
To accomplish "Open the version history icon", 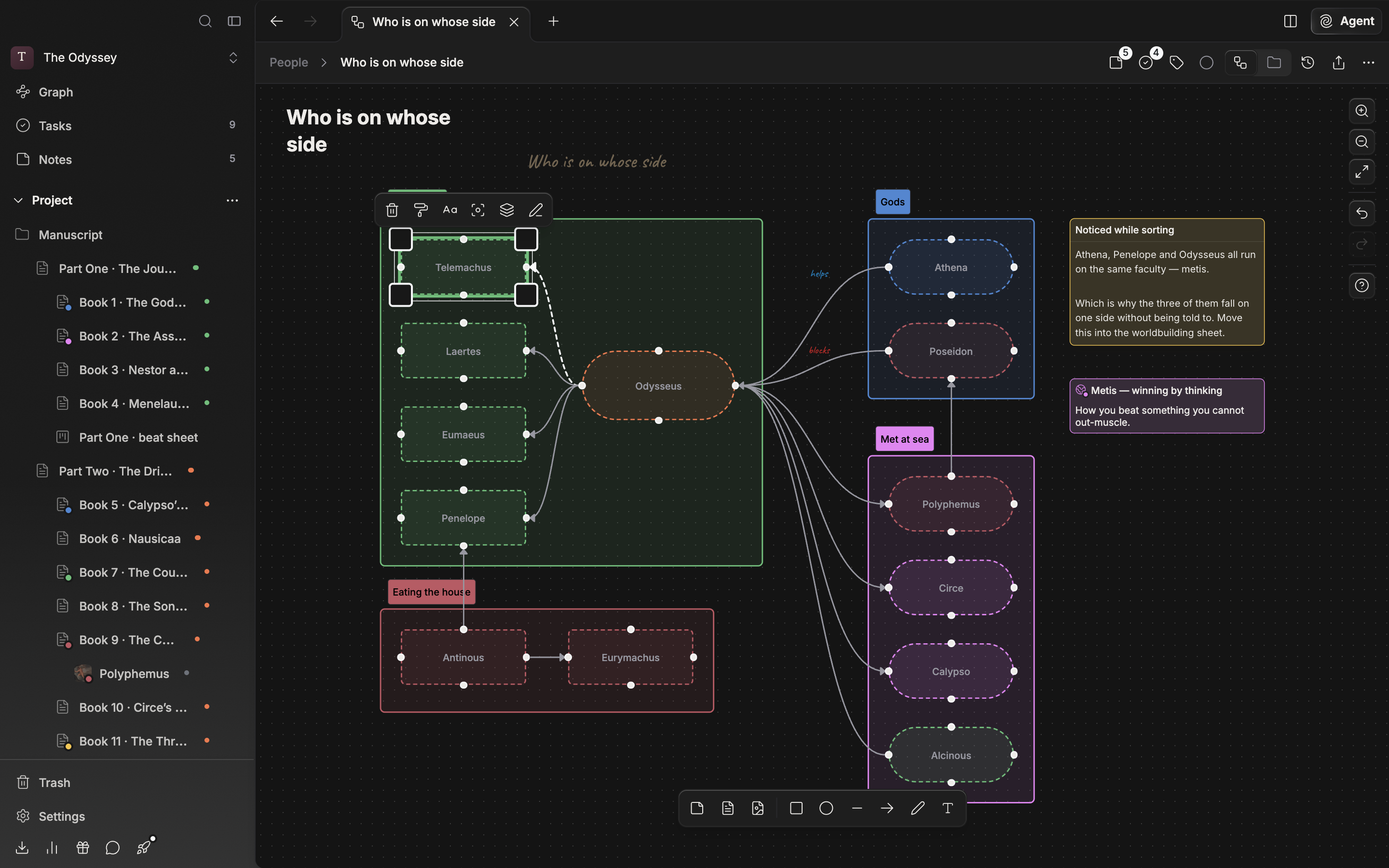I will 1308,62.
